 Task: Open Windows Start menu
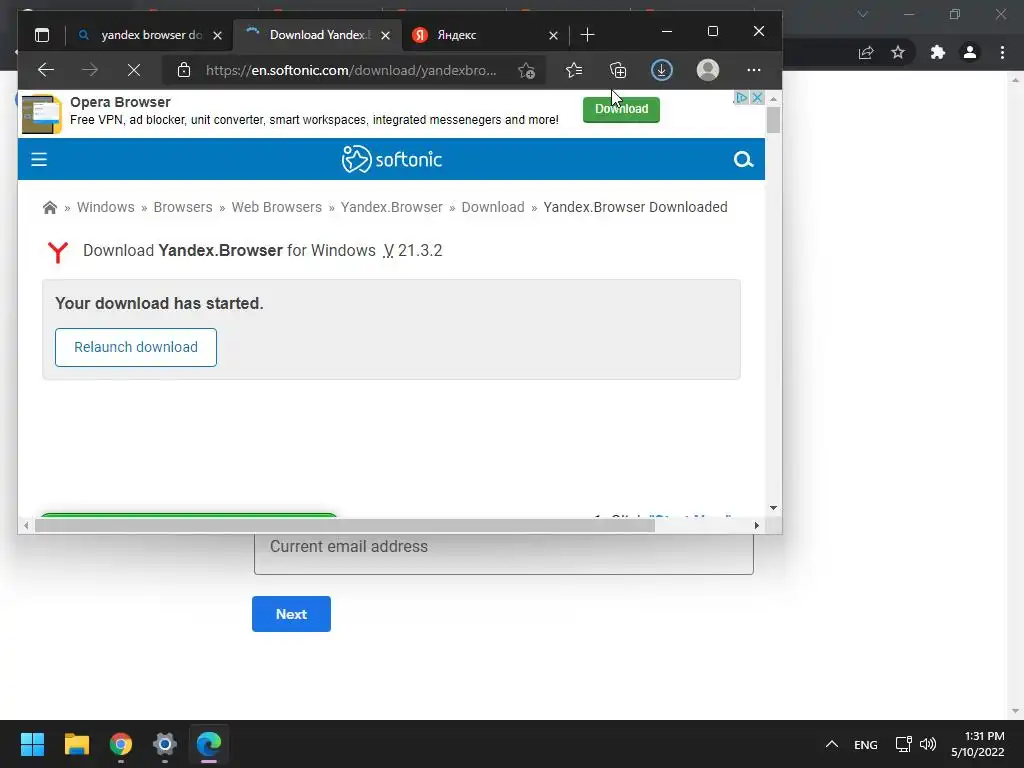coord(32,744)
